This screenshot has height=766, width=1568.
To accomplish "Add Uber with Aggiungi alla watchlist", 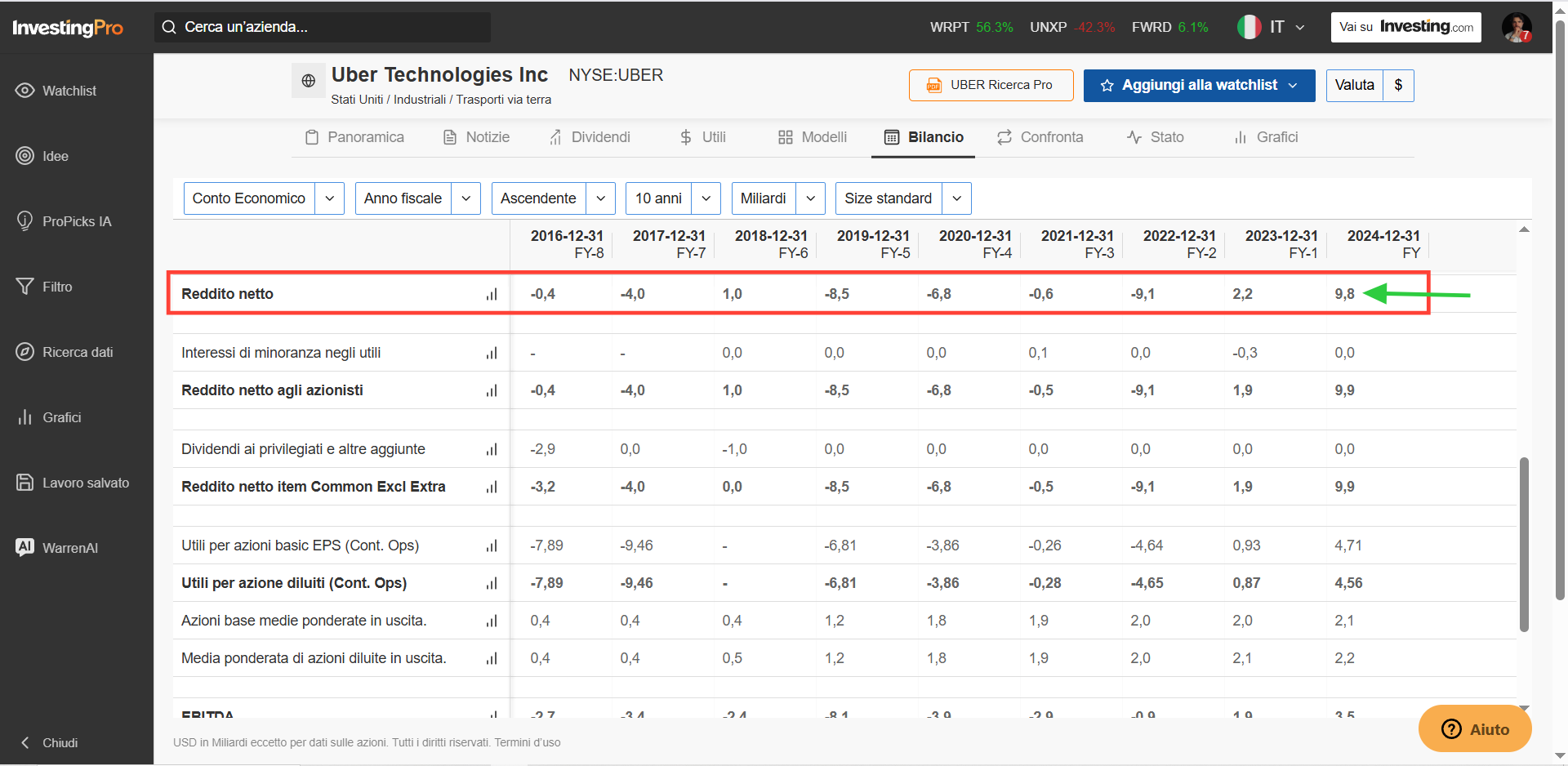I will tap(1199, 85).
